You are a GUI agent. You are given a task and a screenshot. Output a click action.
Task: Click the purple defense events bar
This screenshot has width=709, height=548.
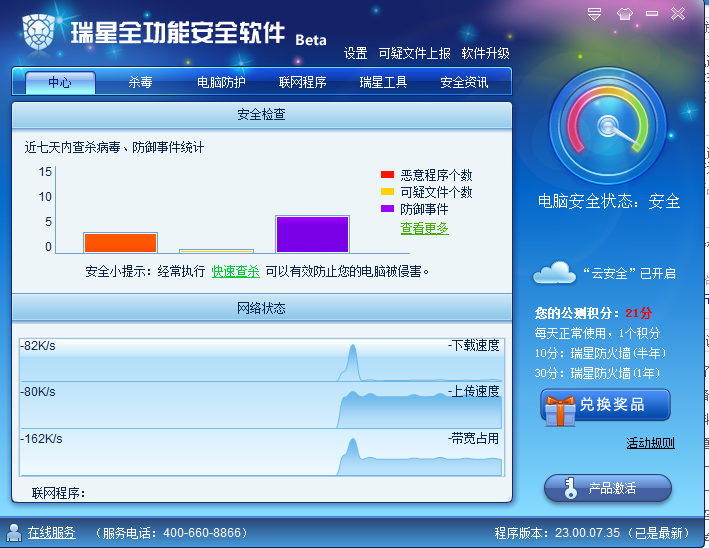(312, 234)
